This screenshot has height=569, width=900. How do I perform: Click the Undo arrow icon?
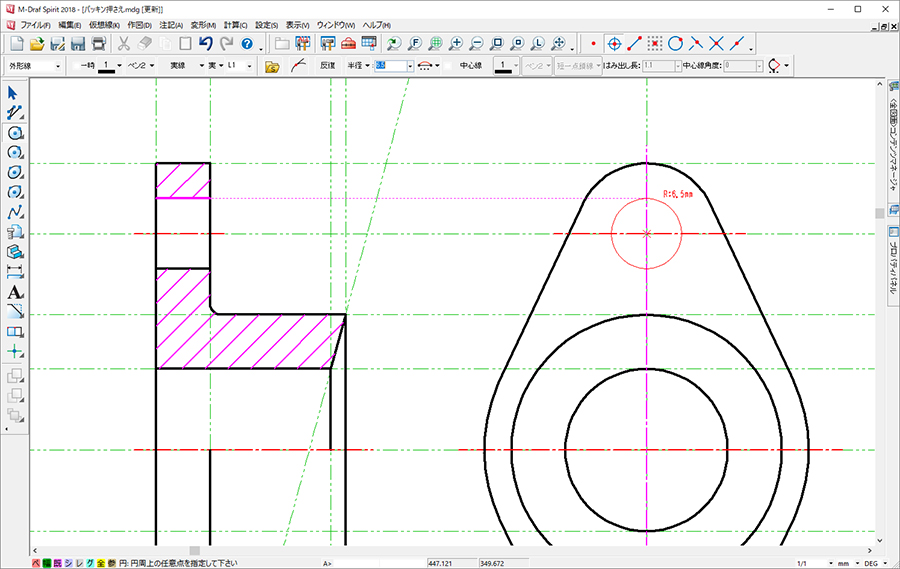205,43
